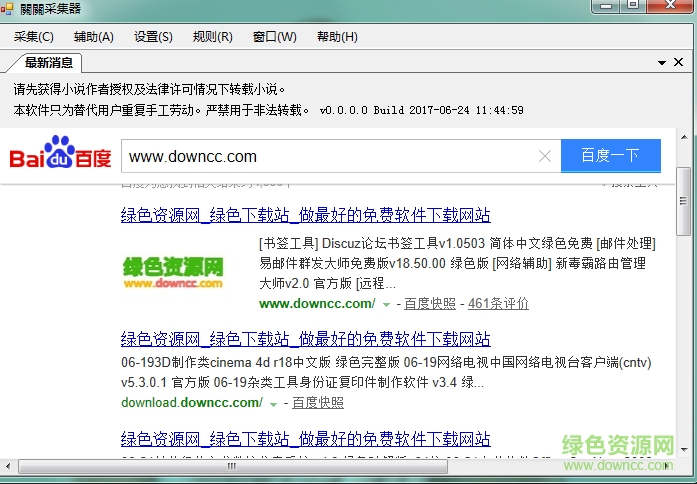
Task: Expand the arrow next to www.downcc.com/
Action: click(386, 304)
